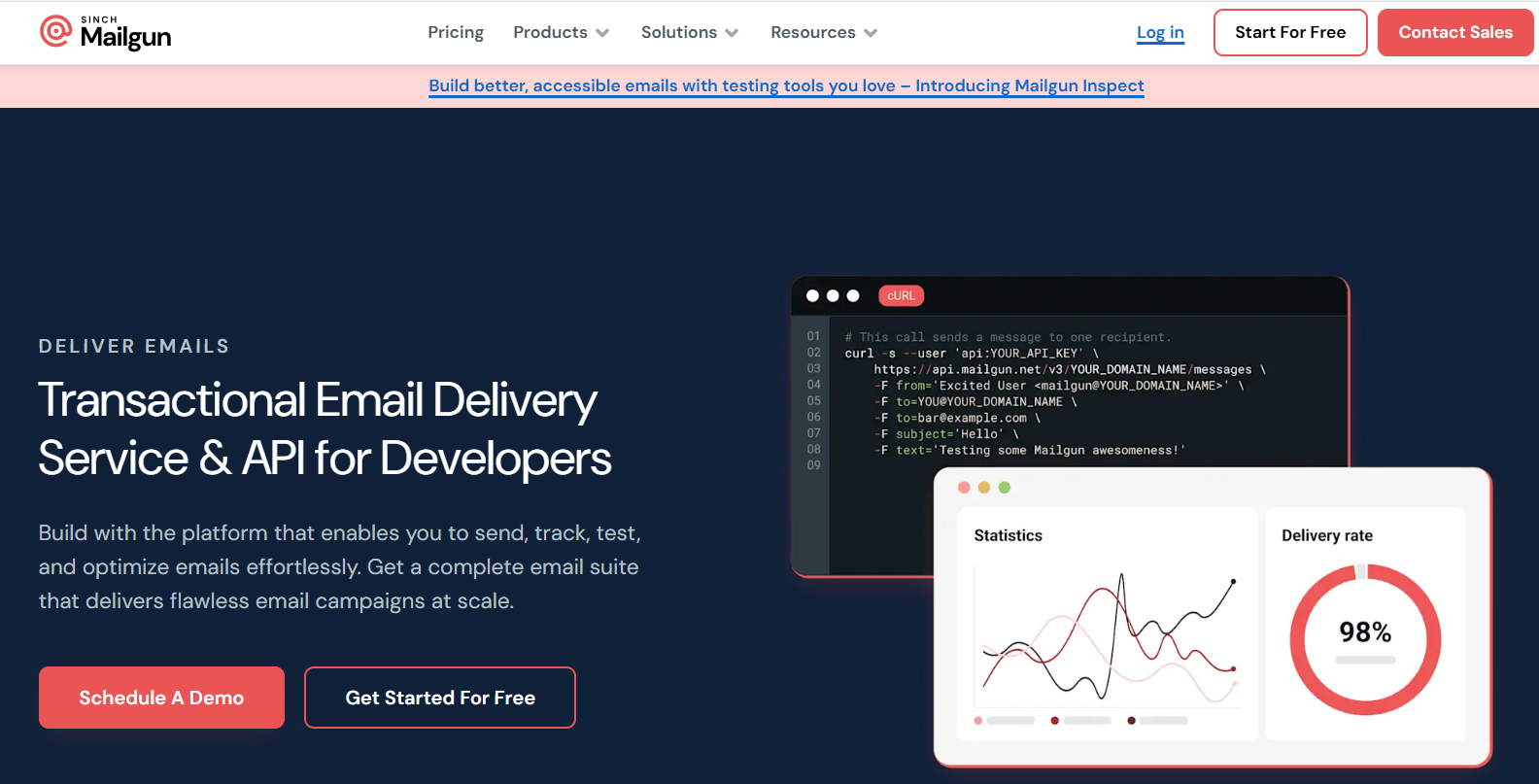The height and width of the screenshot is (784, 1539).
Task: Click the green dot on statistics window
Action: (1005, 488)
